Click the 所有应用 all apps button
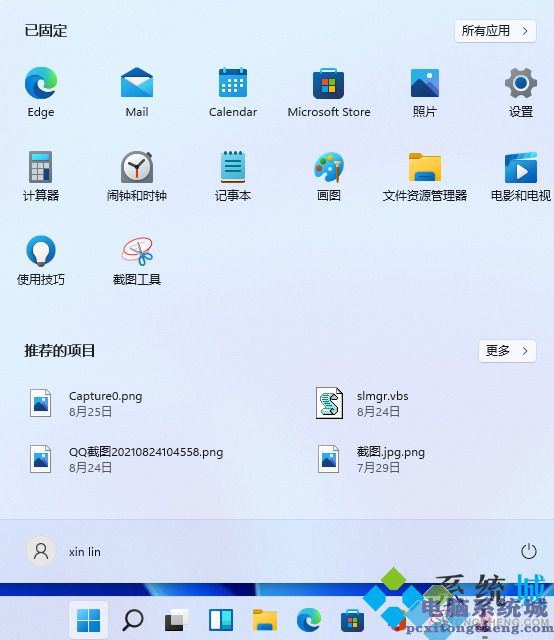The image size is (554, 640). (495, 31)
